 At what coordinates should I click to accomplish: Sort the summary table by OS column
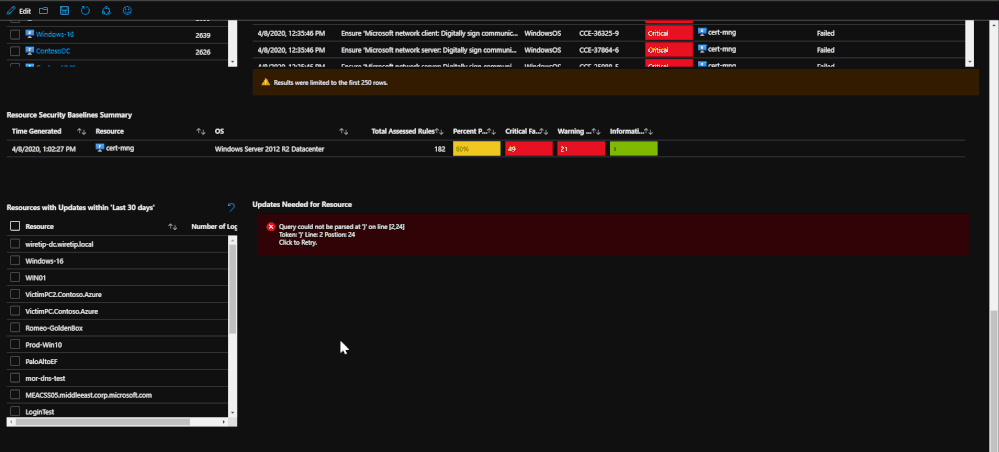tap(343, 131)
